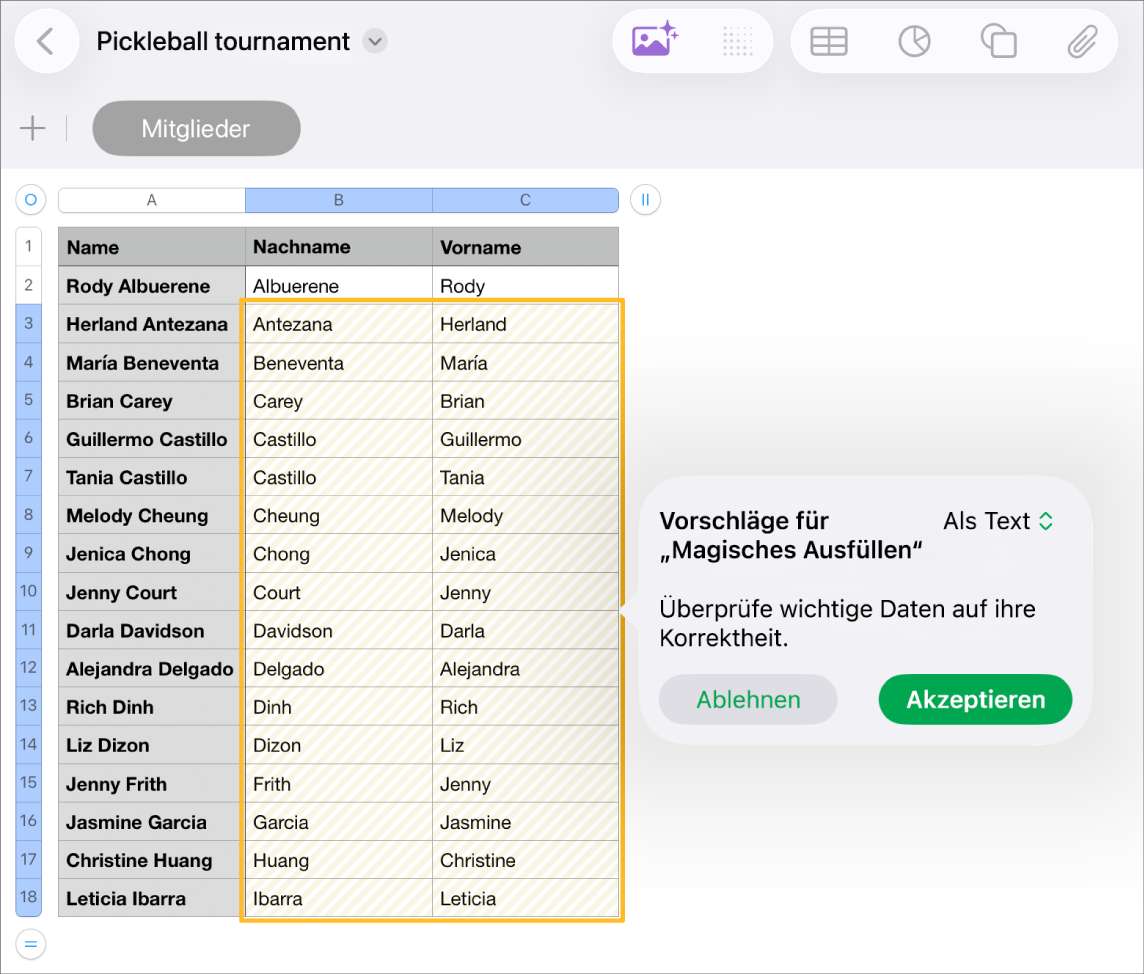Select cell Jenica Chong

(x=152, y=554)
